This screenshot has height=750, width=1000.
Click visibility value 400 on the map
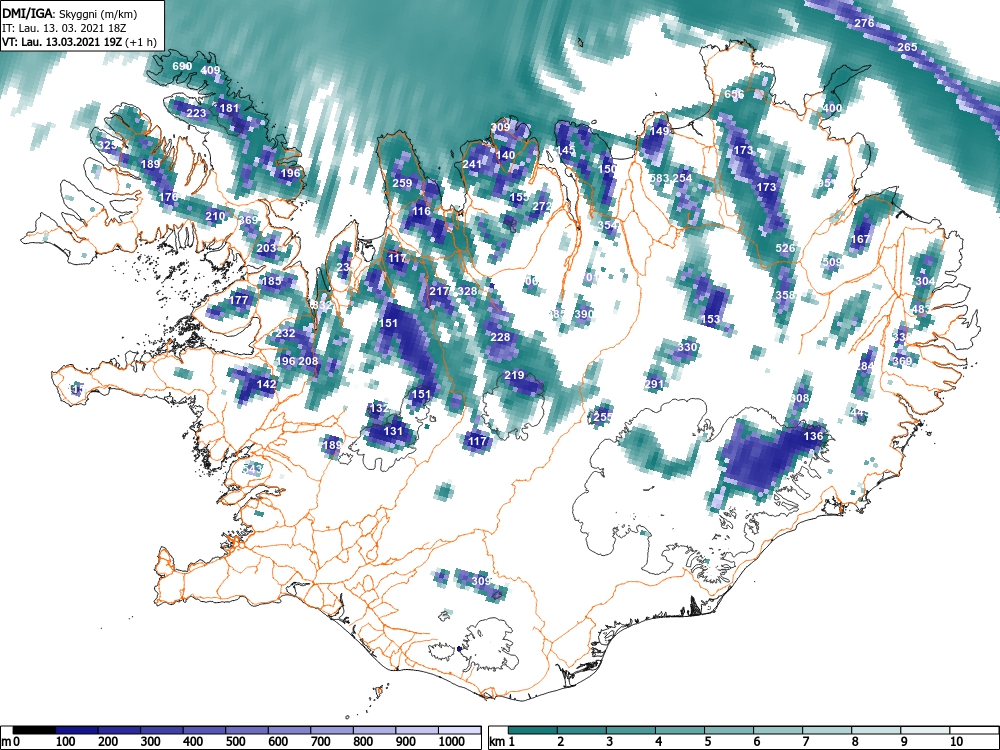click(x=832, y=108)
